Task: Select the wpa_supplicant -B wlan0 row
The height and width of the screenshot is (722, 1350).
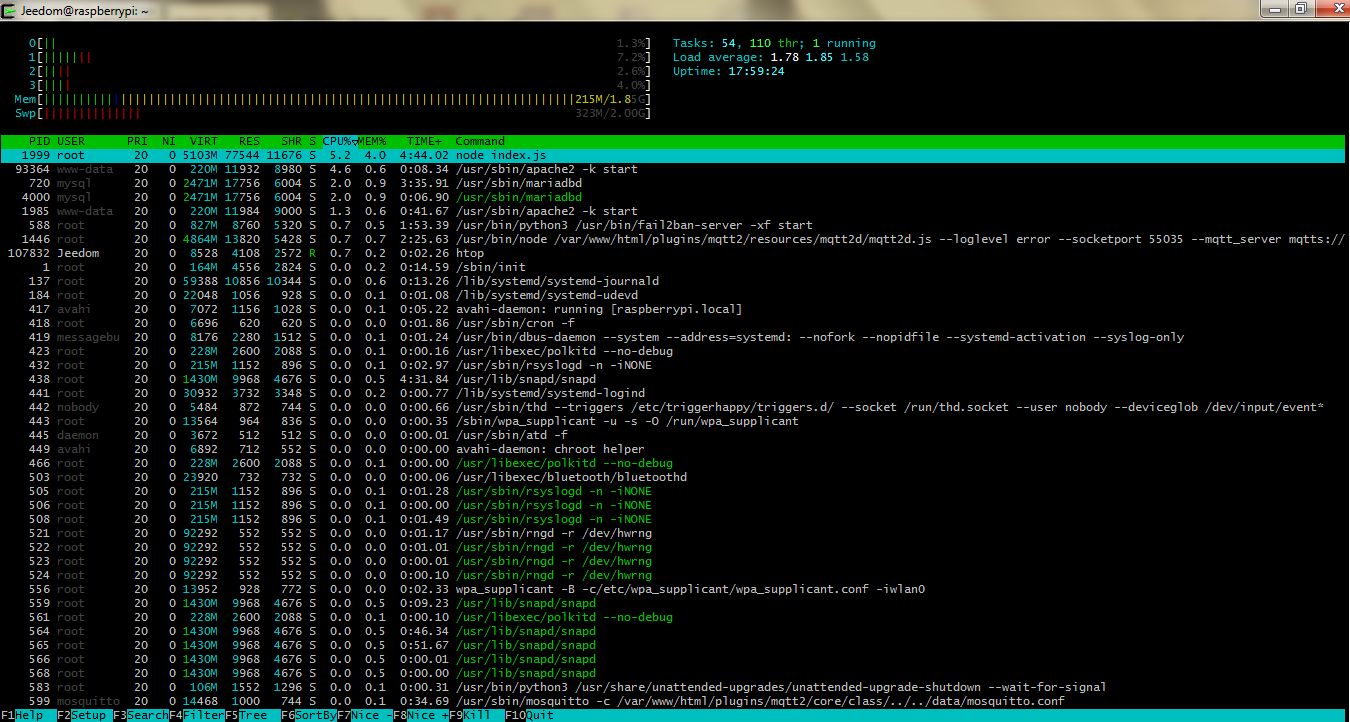Action: coord(673,589)
